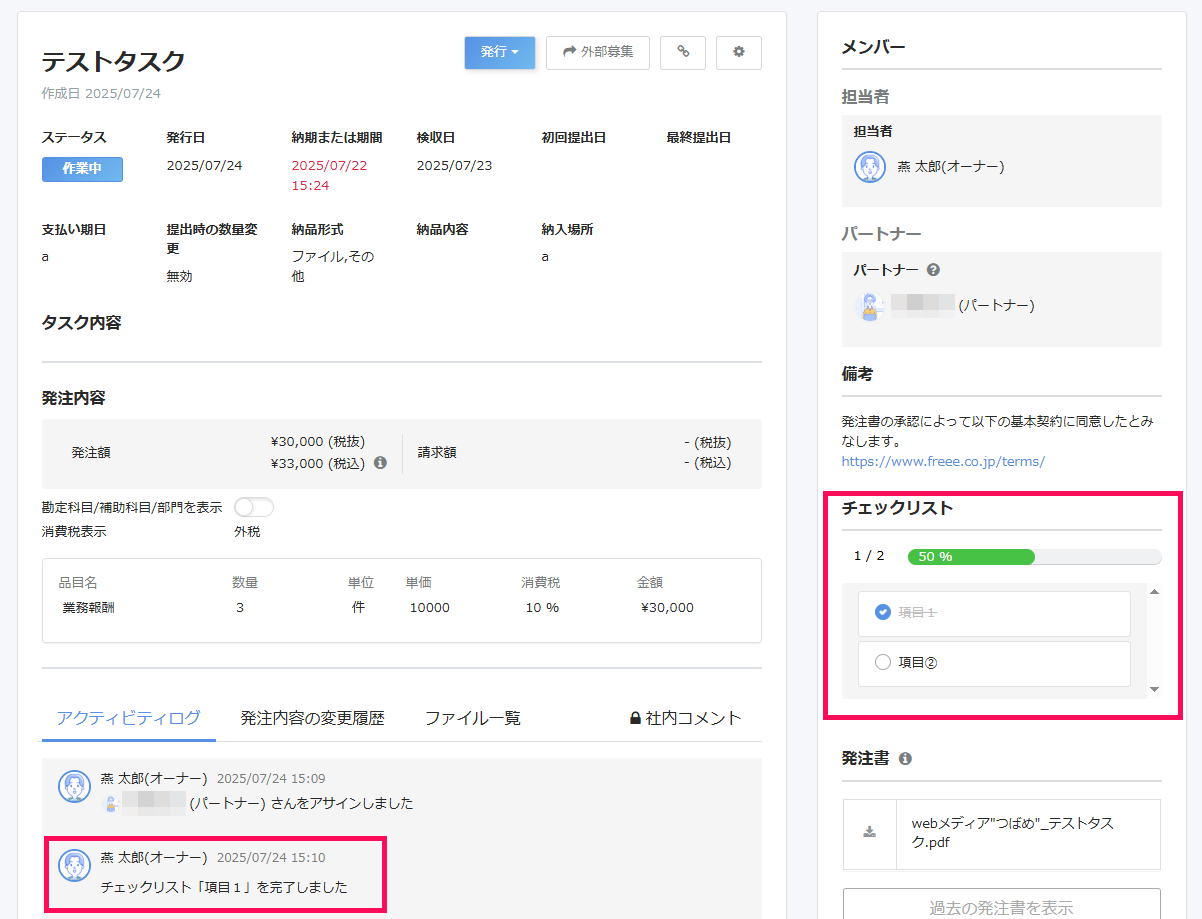Click the 2025/07/24 15:10 timestamp
The width and height of the screenshot is (1202, 919).
tap(271, 857)
